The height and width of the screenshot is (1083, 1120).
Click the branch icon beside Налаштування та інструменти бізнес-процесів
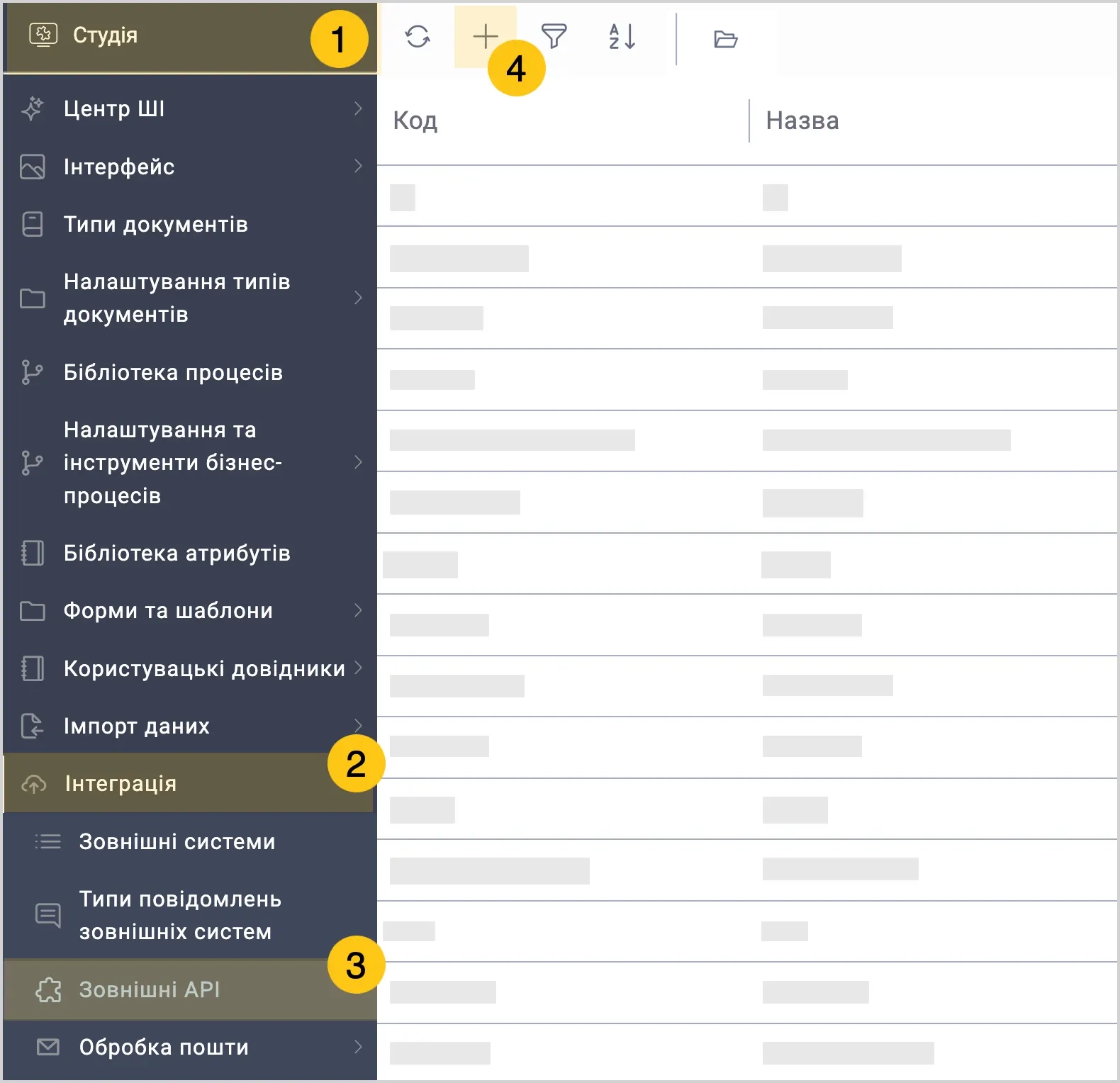click(32, 463)
